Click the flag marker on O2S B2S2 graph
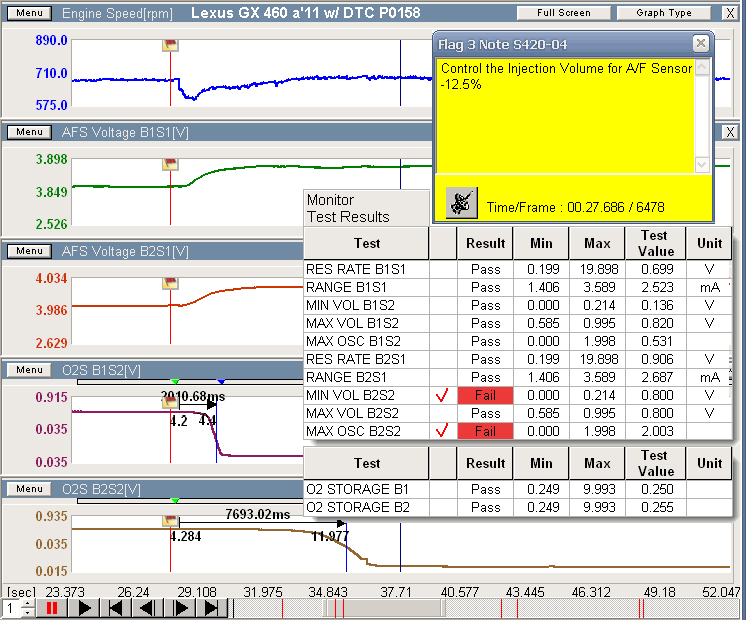Screen dimensions: 746x622 pos(170,522)
